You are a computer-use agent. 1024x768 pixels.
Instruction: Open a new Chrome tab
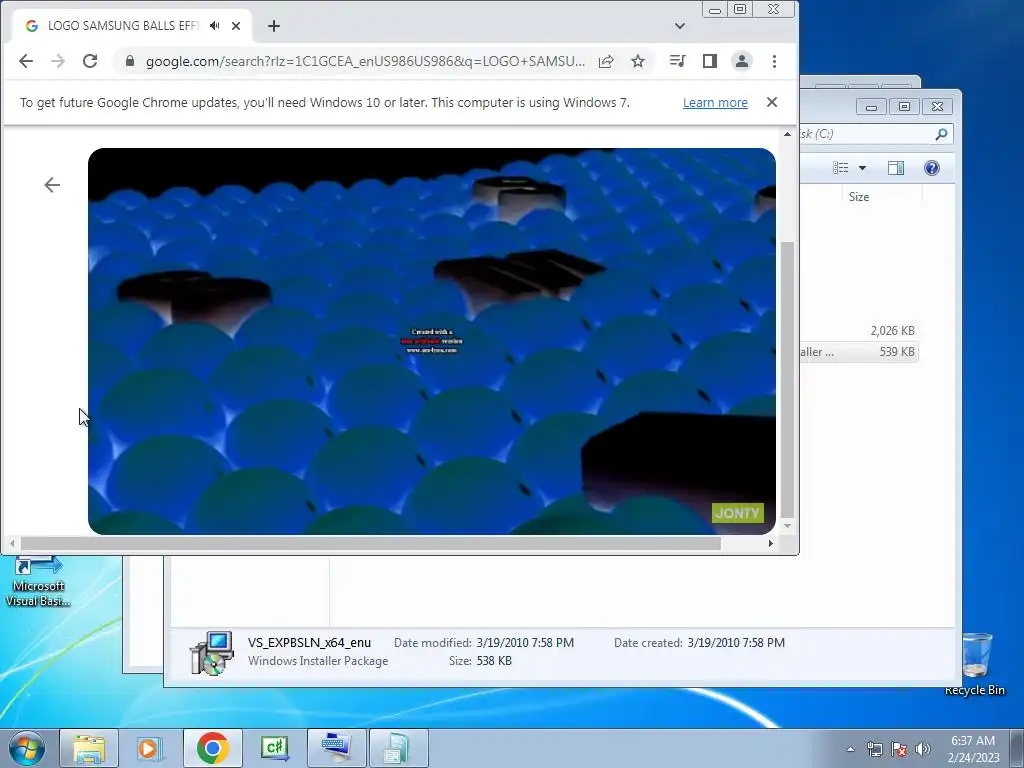(274, 25)
